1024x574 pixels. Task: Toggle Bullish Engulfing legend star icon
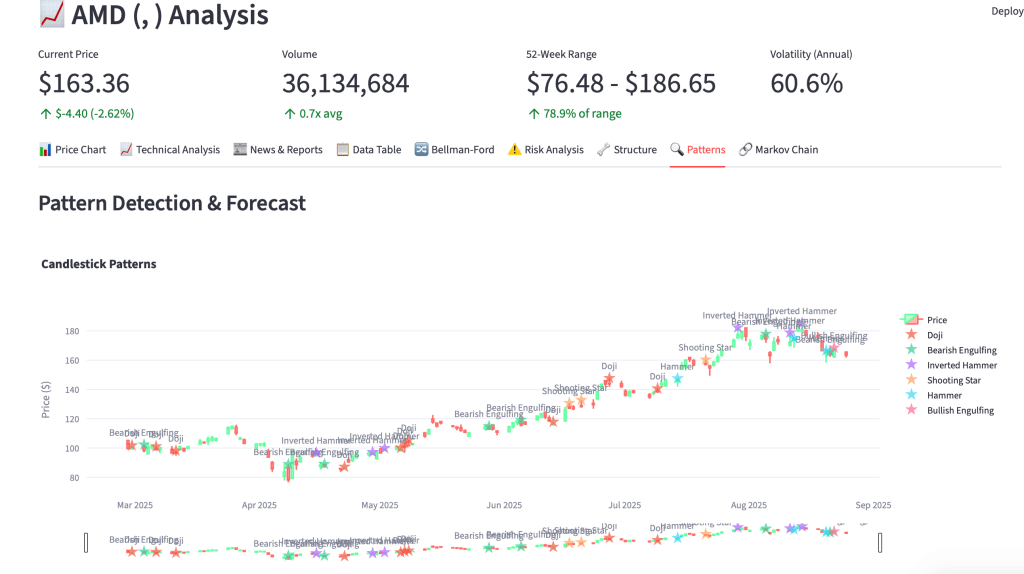pyautogui.click(x=911, y=410)
